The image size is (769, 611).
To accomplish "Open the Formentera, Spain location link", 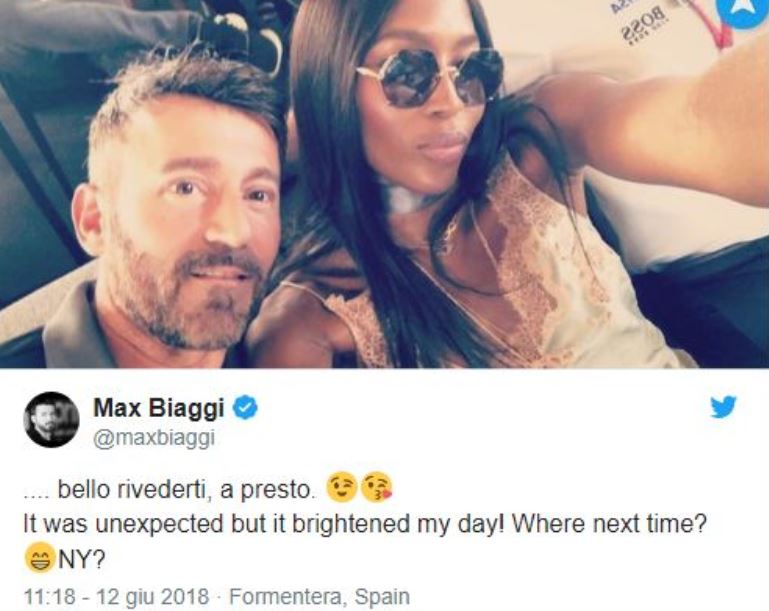I will (x=319, y=597).
